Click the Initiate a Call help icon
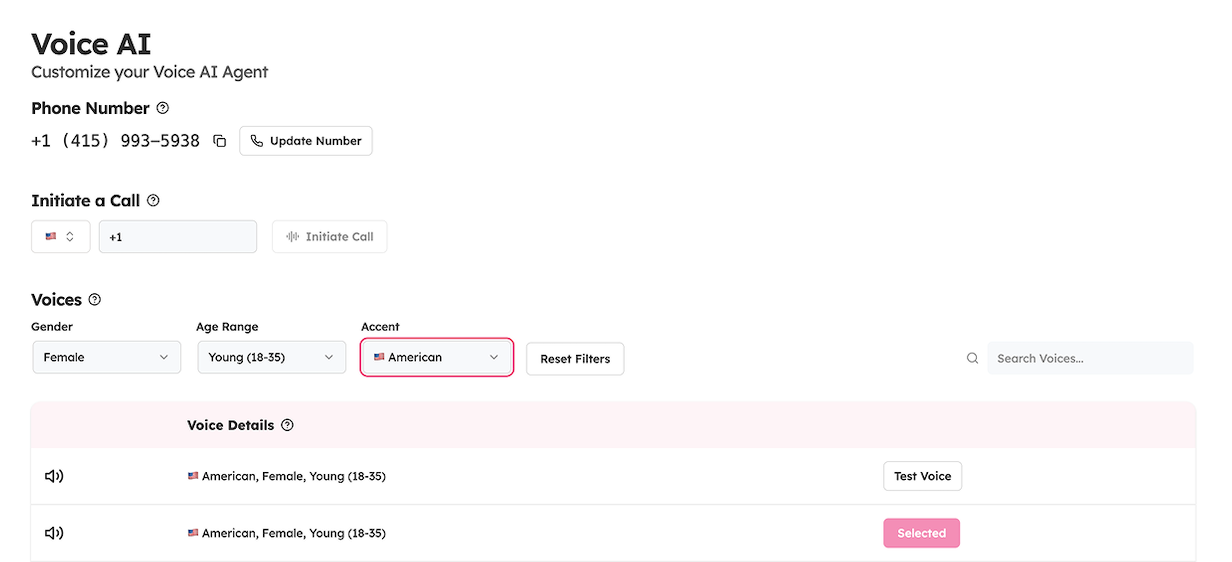The width and height of the screenshot is (1232, 562). point(153,200)
